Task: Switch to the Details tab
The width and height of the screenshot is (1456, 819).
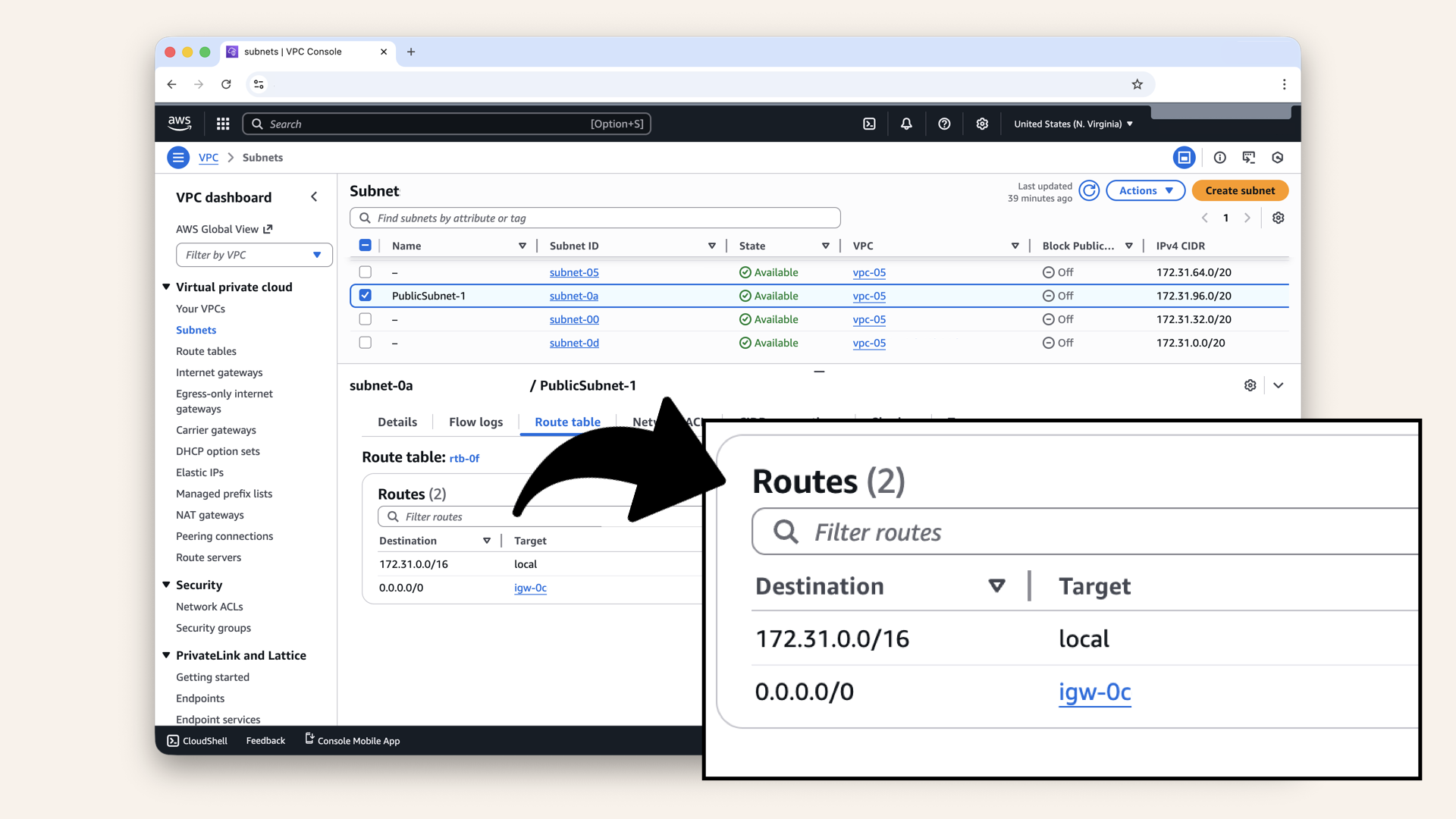Action: click(397, 422)
